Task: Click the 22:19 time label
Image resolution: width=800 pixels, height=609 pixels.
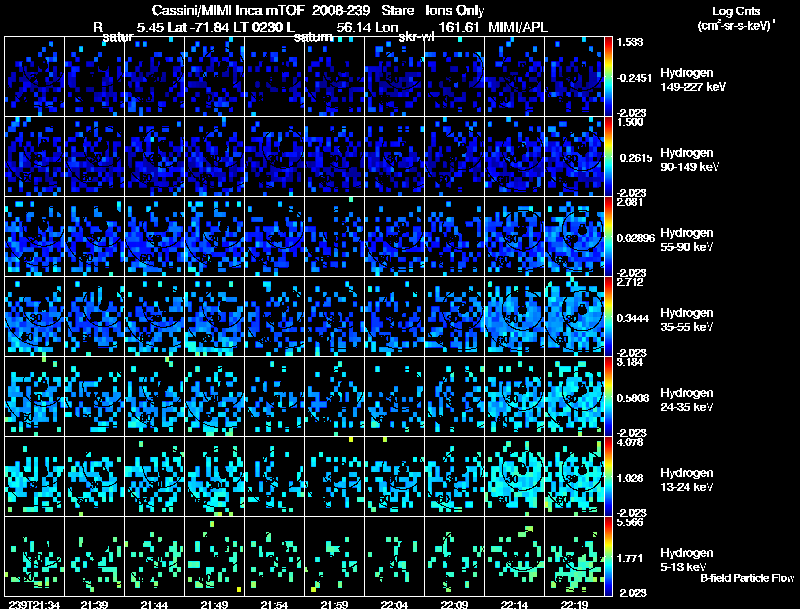Action: point(574,605)
